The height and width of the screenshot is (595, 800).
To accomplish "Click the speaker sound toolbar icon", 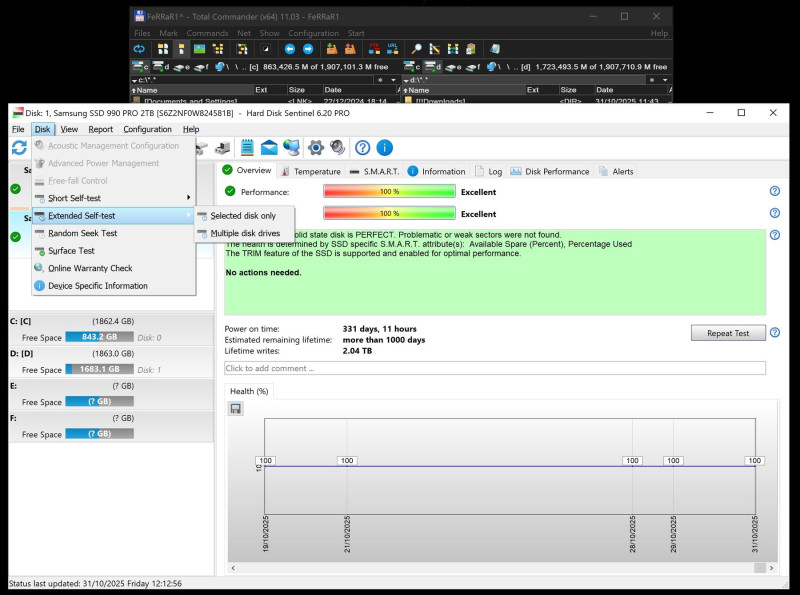I will pyautogui.click(x=338, y=148).
